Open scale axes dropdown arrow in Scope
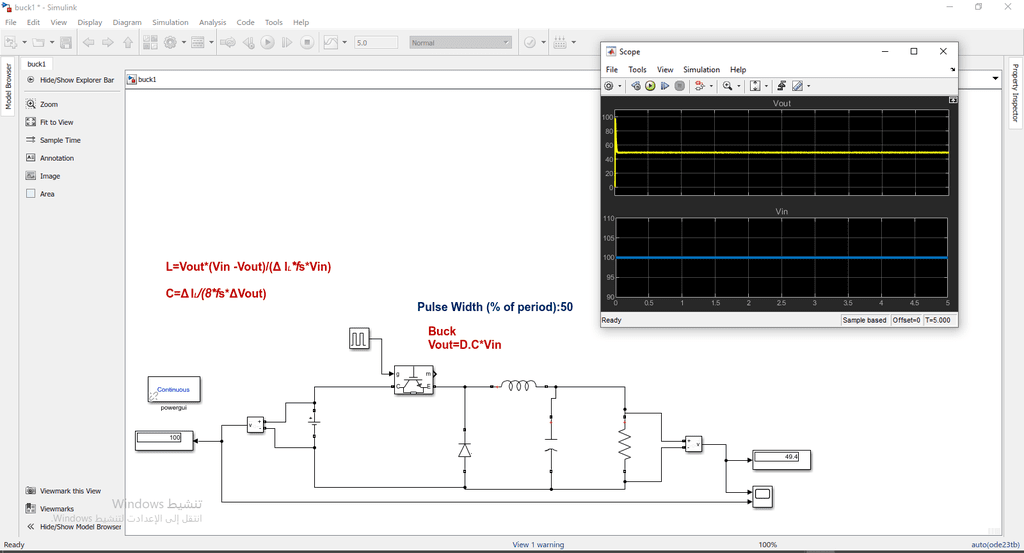 [x=766, y=86]
